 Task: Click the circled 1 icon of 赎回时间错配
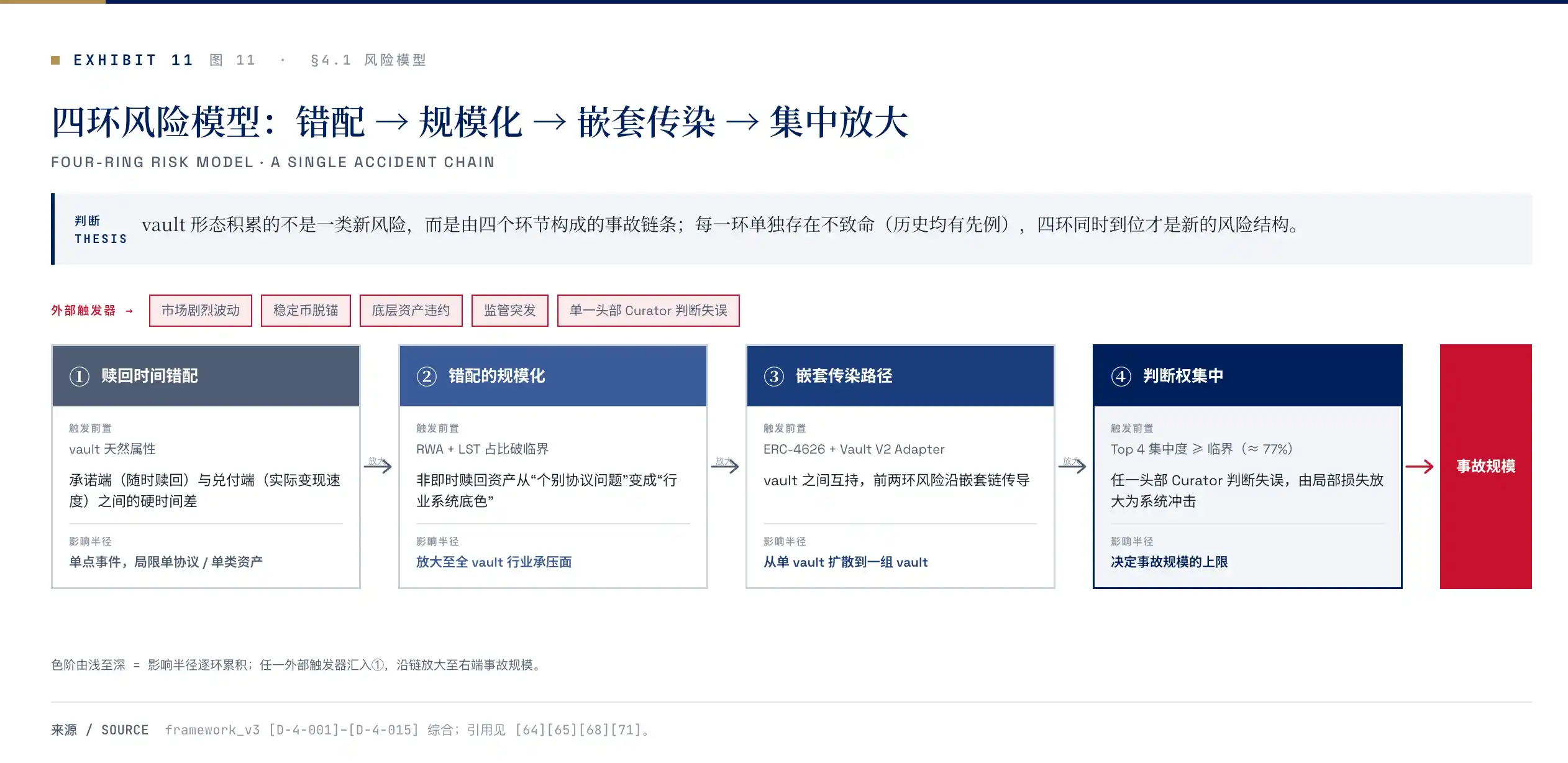pos(80,376)
